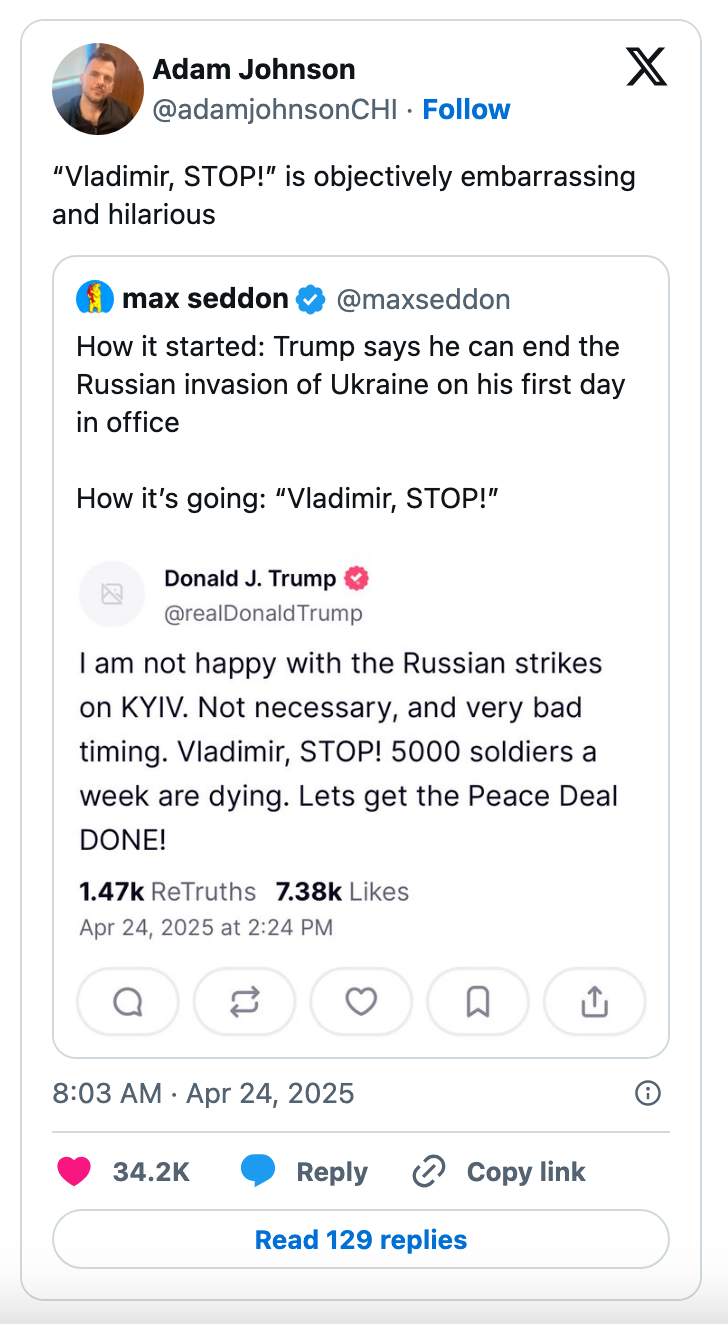
Task: Click the share icon under Trump's post
Action: [594, 1001]
